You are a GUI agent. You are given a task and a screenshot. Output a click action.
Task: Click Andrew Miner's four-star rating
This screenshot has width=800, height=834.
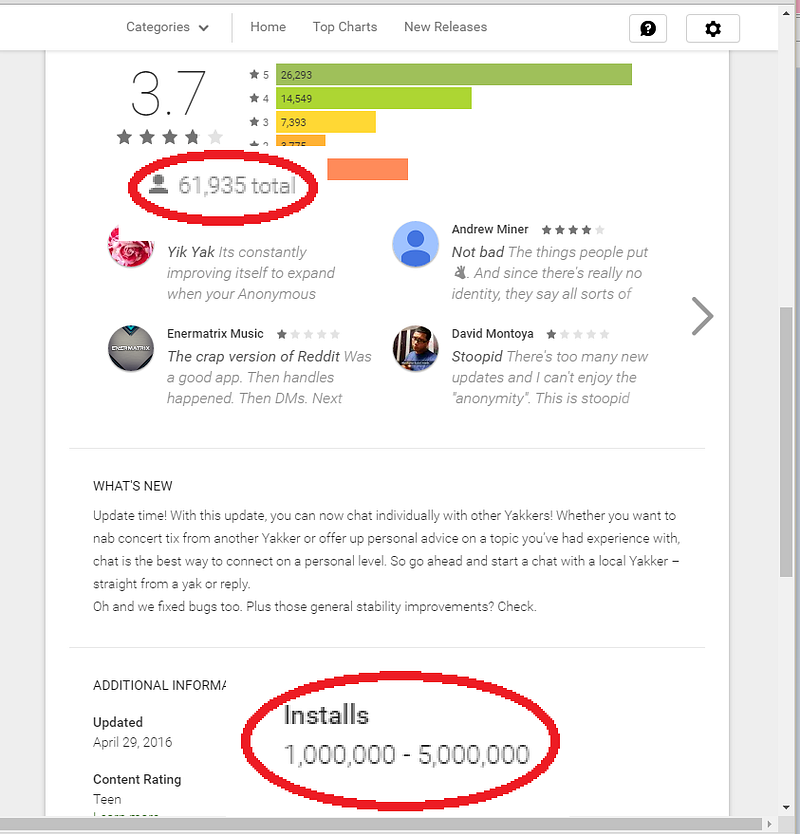pyautogui.click(x=573, y=230)
